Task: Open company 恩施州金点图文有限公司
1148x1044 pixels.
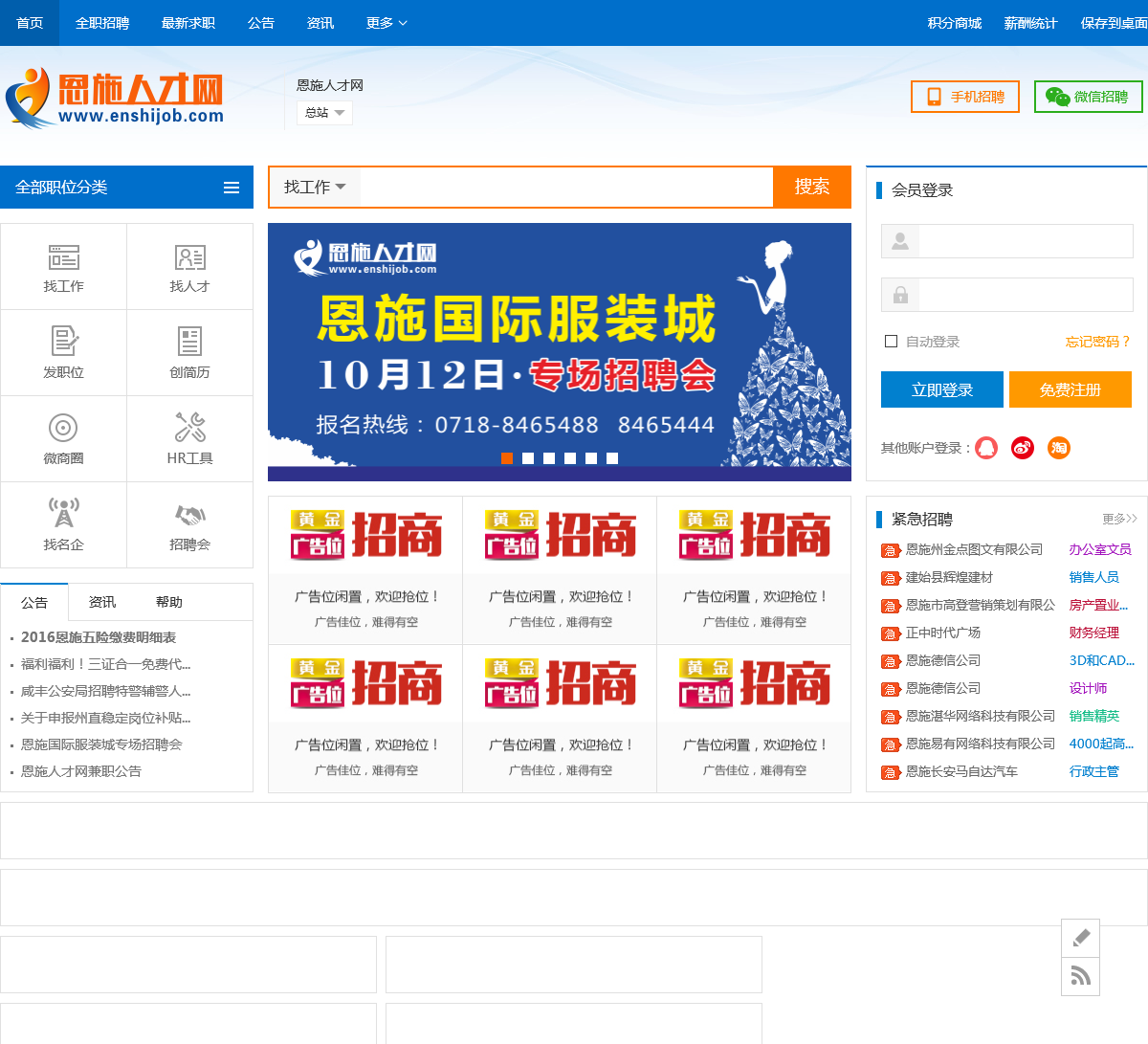Action: click(974, 549)
